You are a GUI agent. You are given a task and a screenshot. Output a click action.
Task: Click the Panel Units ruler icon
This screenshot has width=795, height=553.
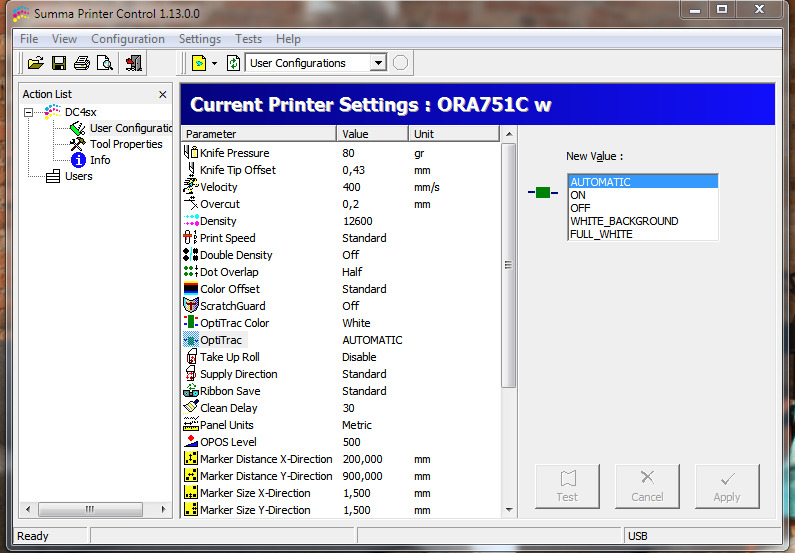pyautogui.click(x=191, y=424)
